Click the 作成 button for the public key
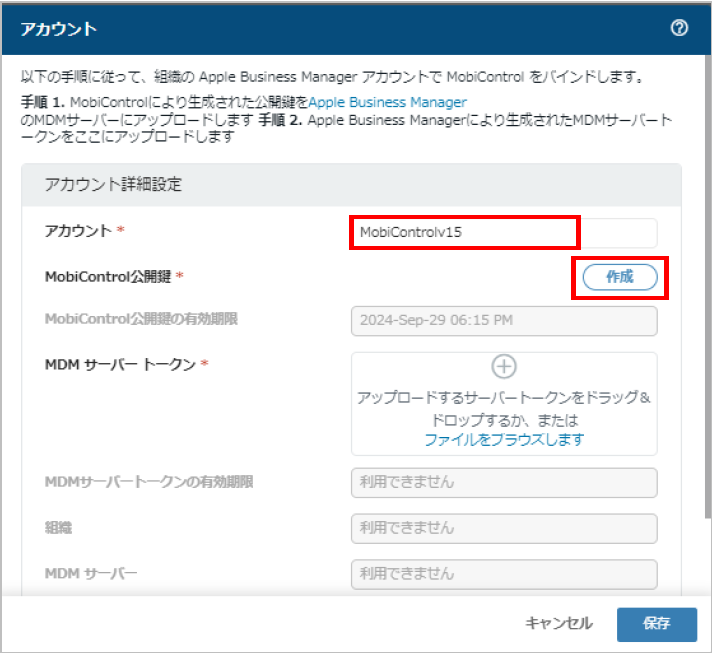The image size is (712, 653). click(x=620, y=277)
